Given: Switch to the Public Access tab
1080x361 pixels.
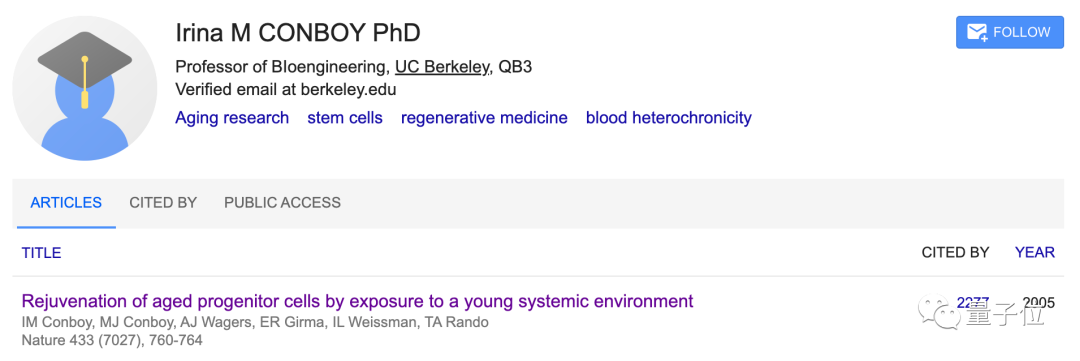Looking at the screenshot, I should coord(282,203).
